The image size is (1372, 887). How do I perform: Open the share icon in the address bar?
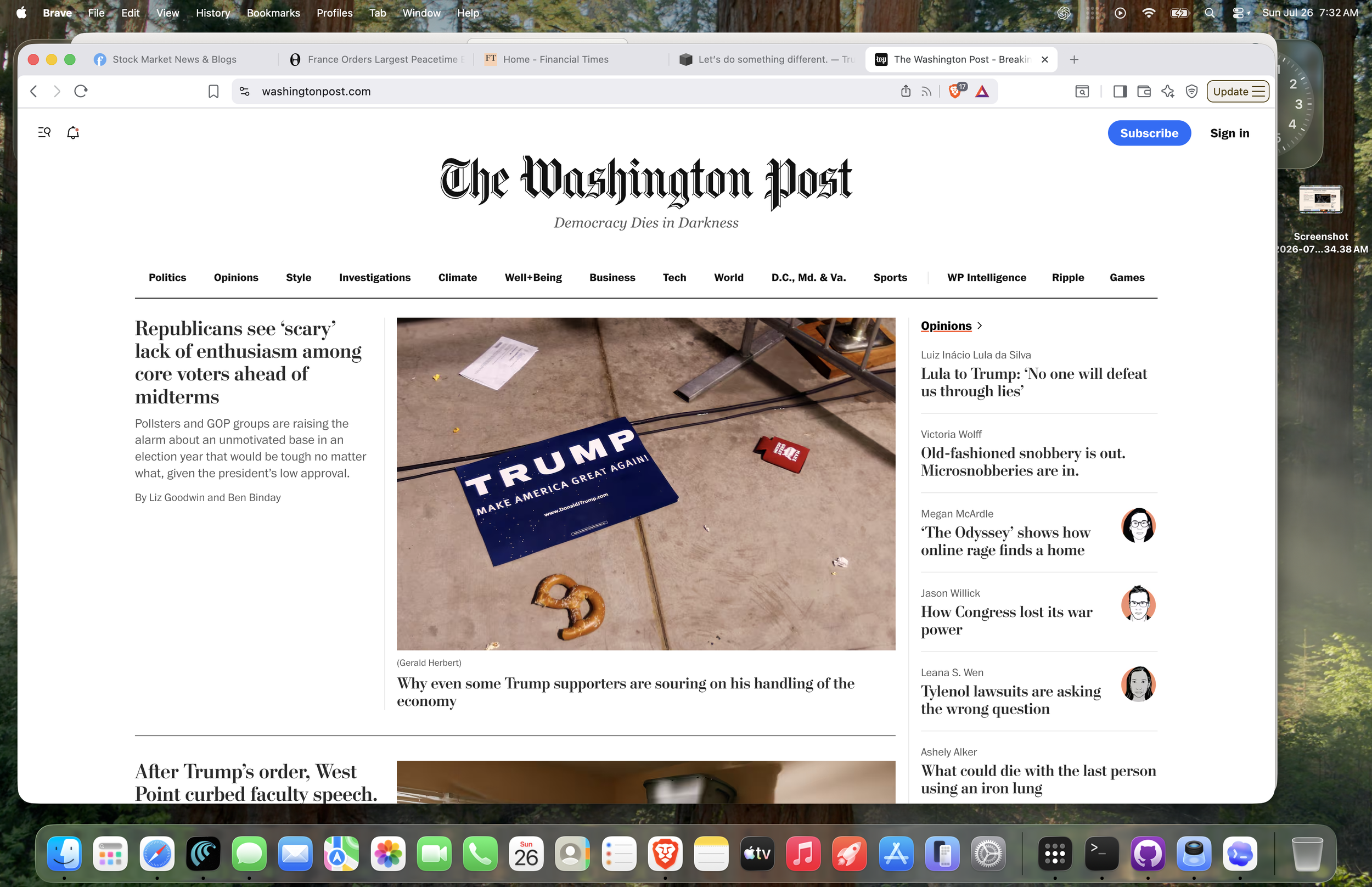[x=906, y=91]
